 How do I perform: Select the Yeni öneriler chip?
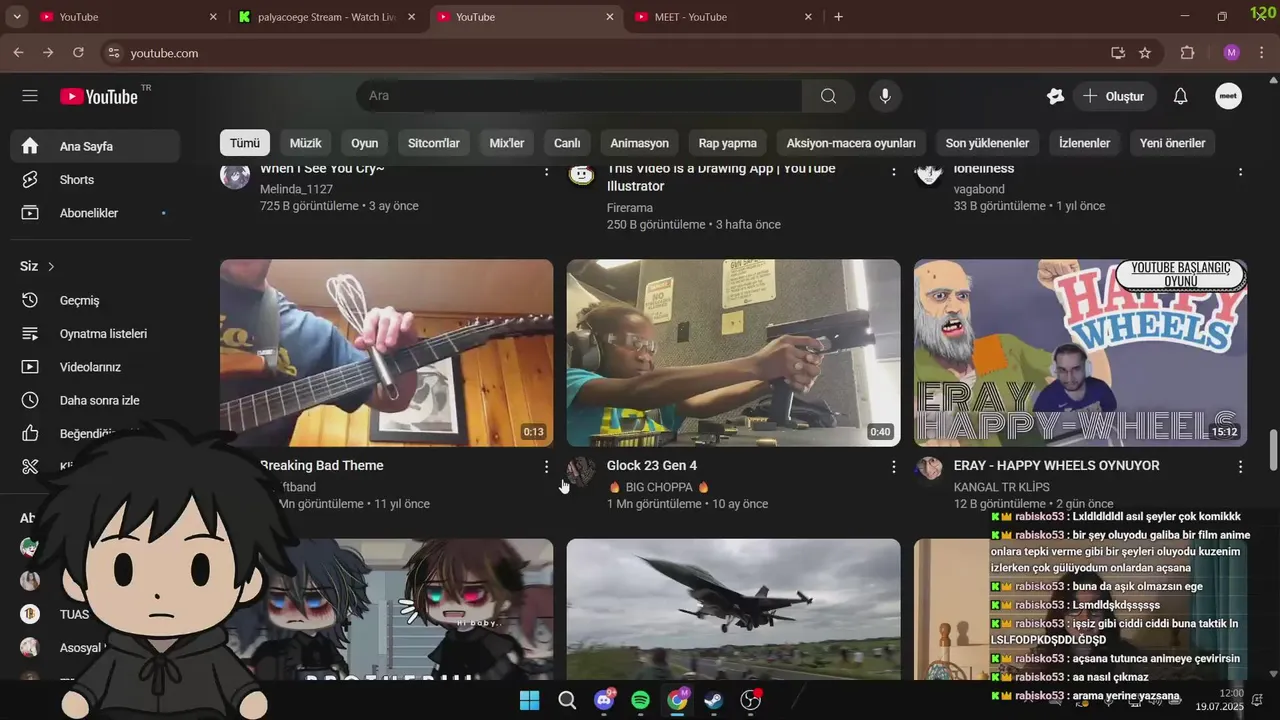coord(1173,143)
